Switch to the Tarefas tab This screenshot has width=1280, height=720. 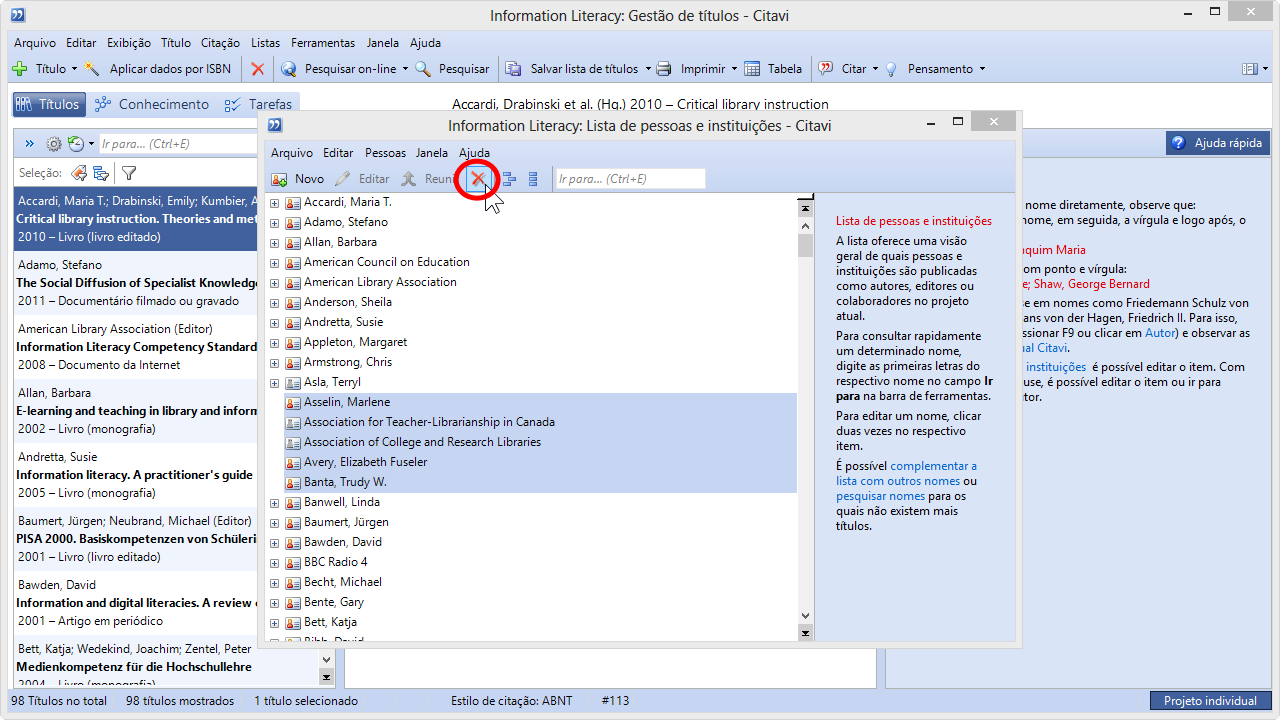coord(259,104)
